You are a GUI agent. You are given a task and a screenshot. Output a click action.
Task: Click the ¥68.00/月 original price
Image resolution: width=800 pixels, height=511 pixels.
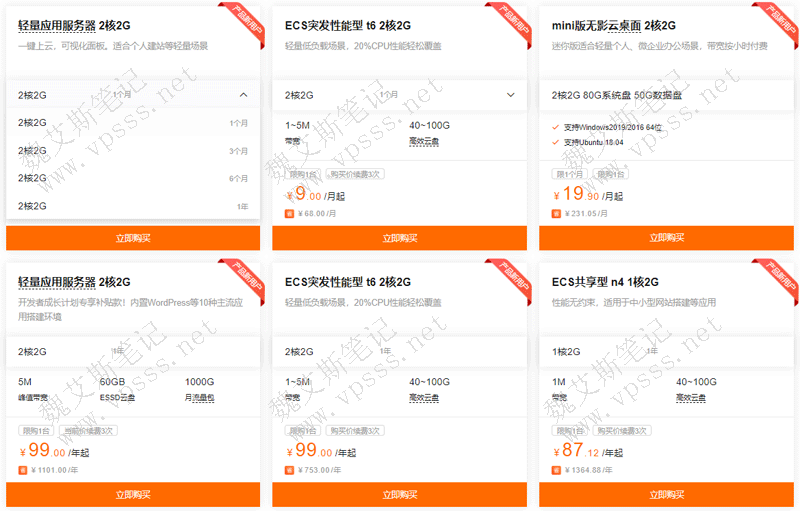click(x=317, y=214)
